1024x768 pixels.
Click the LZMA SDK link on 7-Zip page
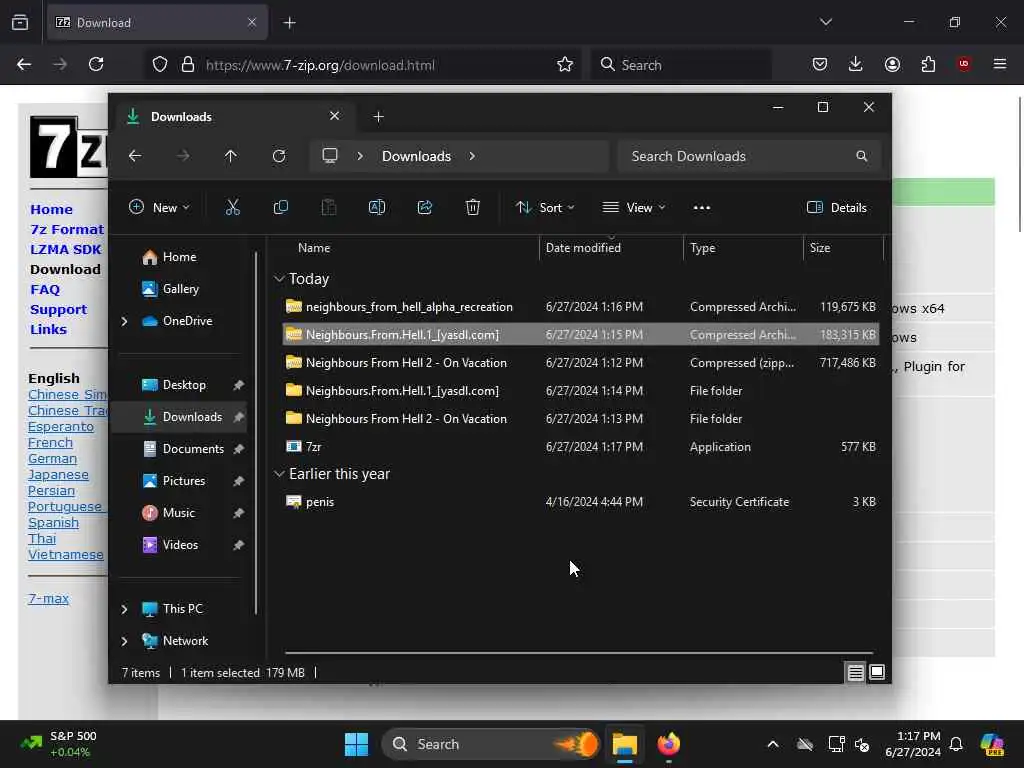tap(65, 249)
